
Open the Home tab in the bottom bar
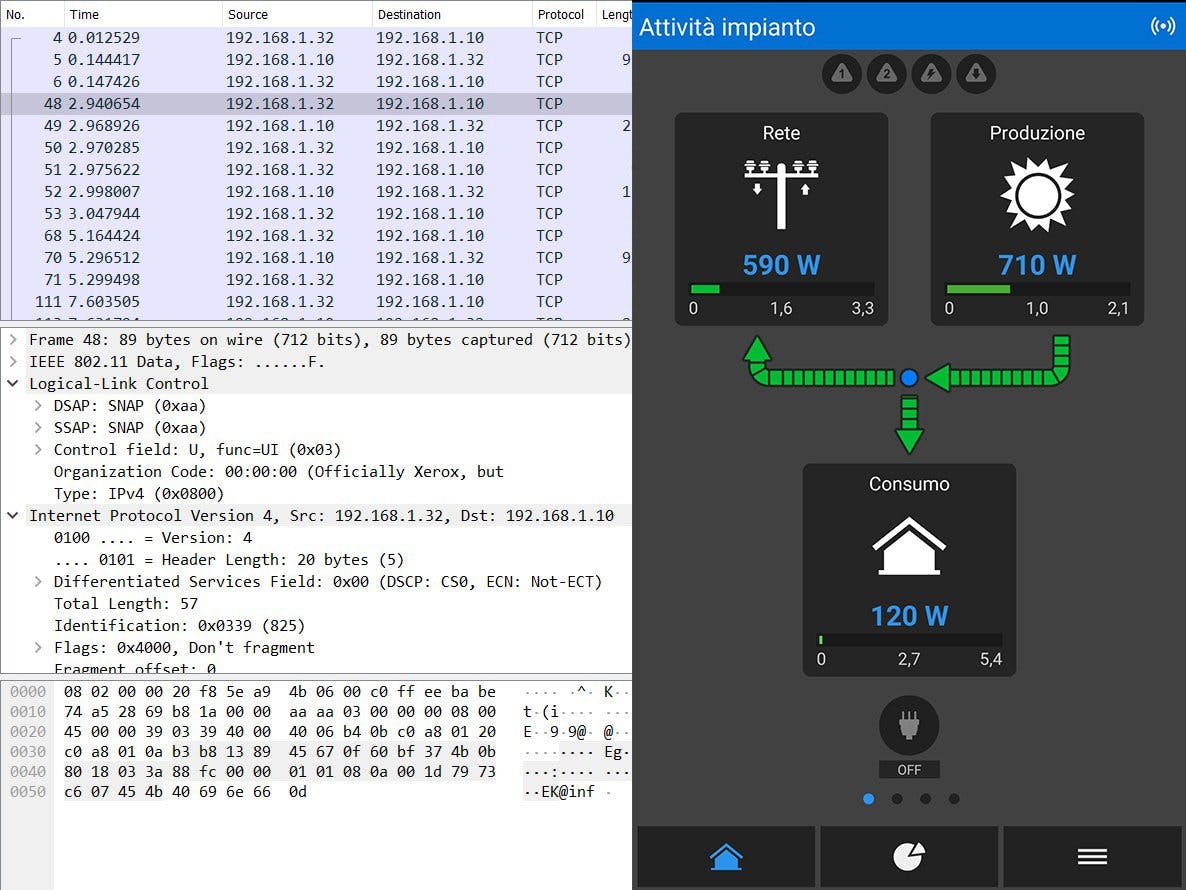point(726,857)
